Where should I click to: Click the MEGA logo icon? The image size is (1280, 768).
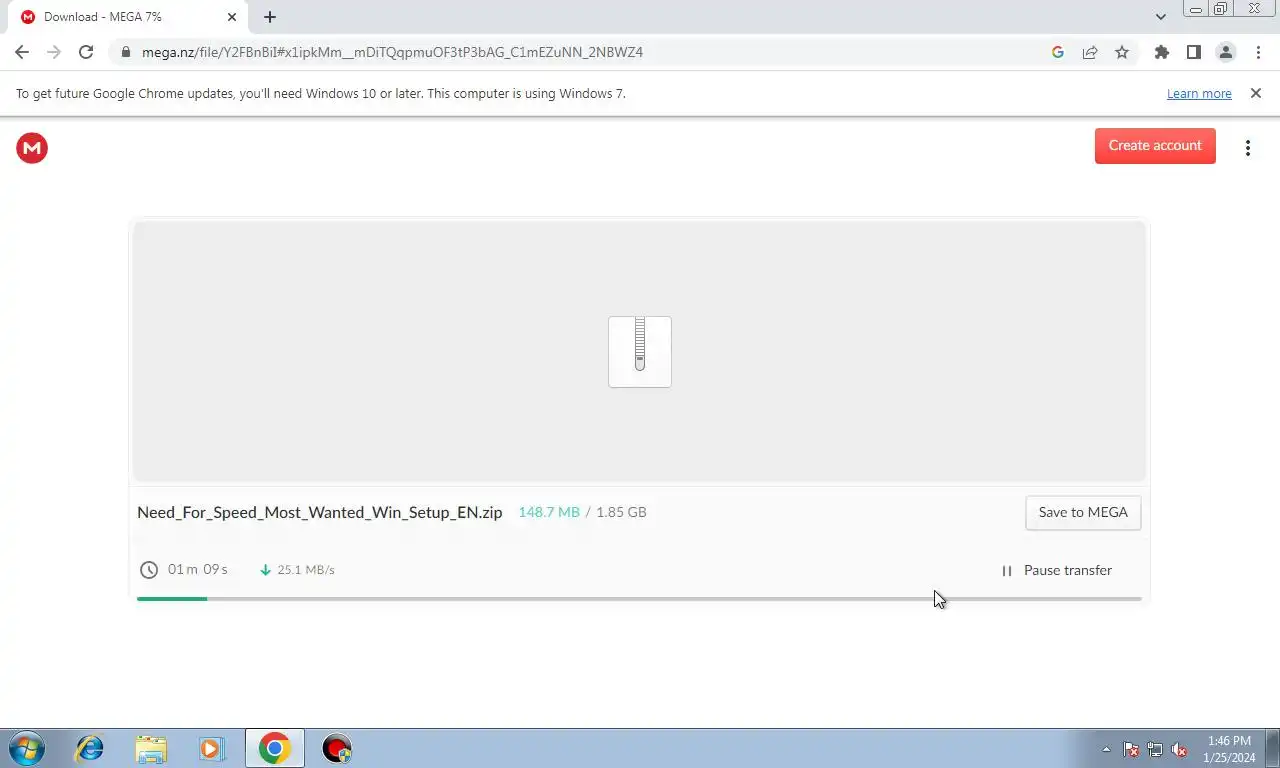(x=32, y=148)
